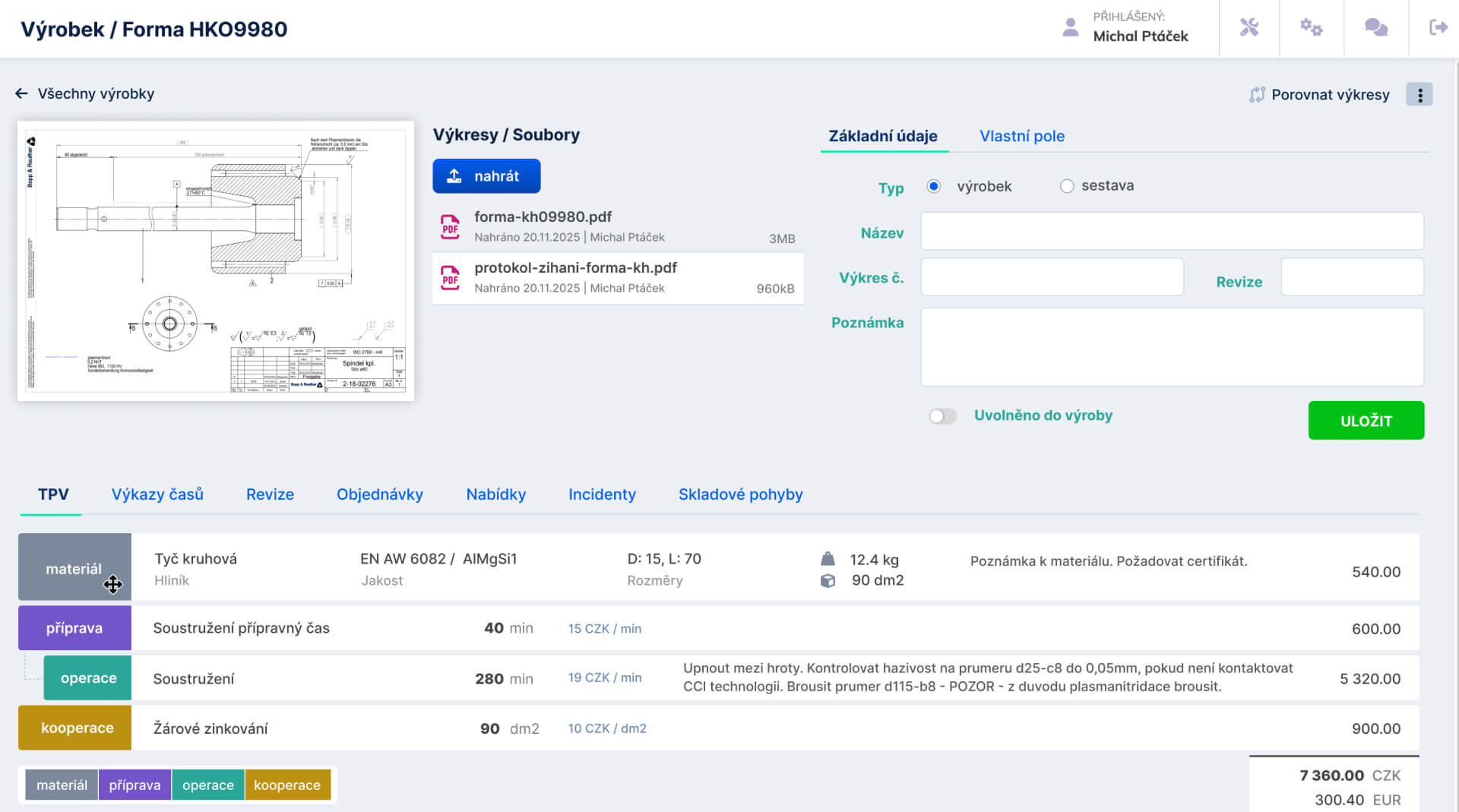Click the Výkres č. input field
This screenshot has width=1459, height=812.
(1052, 276)
